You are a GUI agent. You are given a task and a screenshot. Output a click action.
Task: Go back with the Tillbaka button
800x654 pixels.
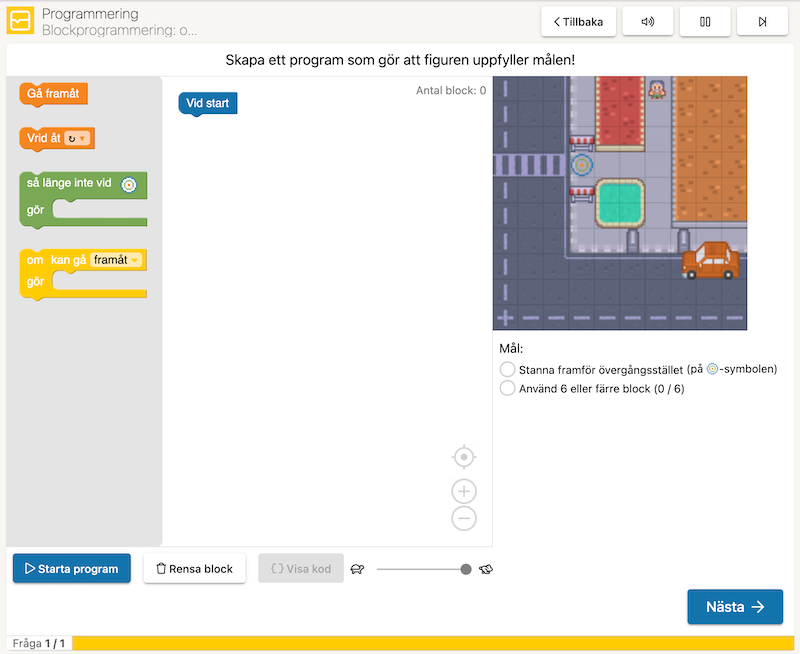coord(578,21)
